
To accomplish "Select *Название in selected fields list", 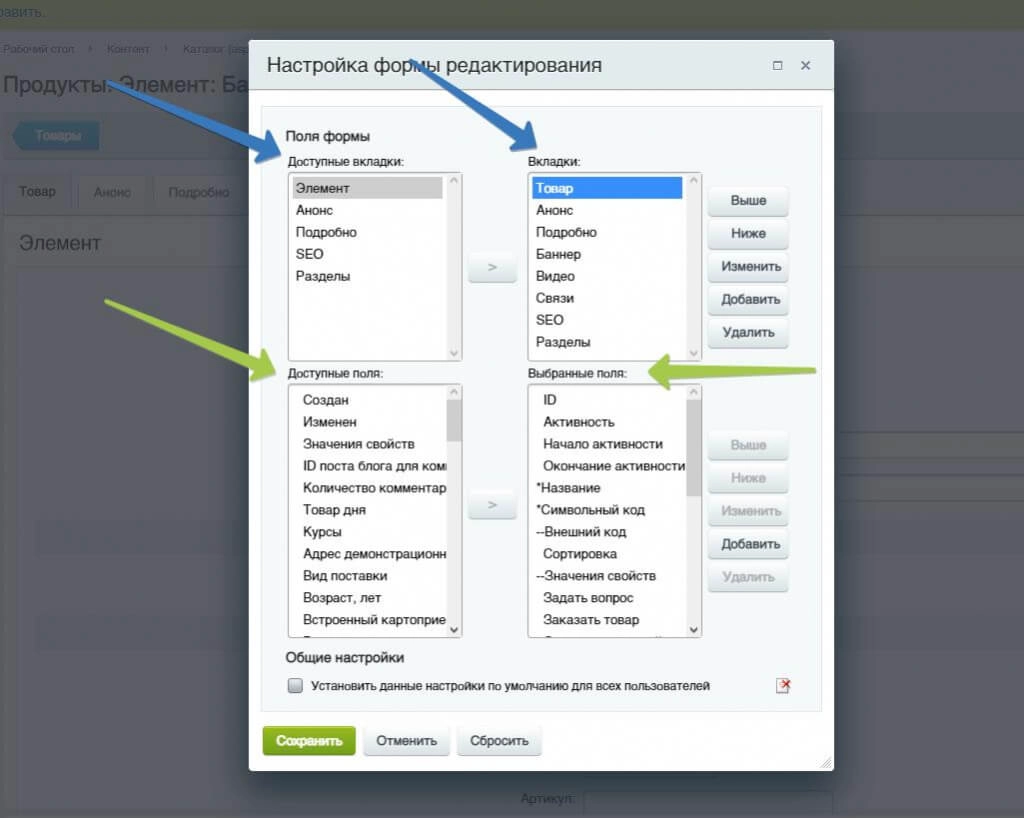I will [609, 488].
